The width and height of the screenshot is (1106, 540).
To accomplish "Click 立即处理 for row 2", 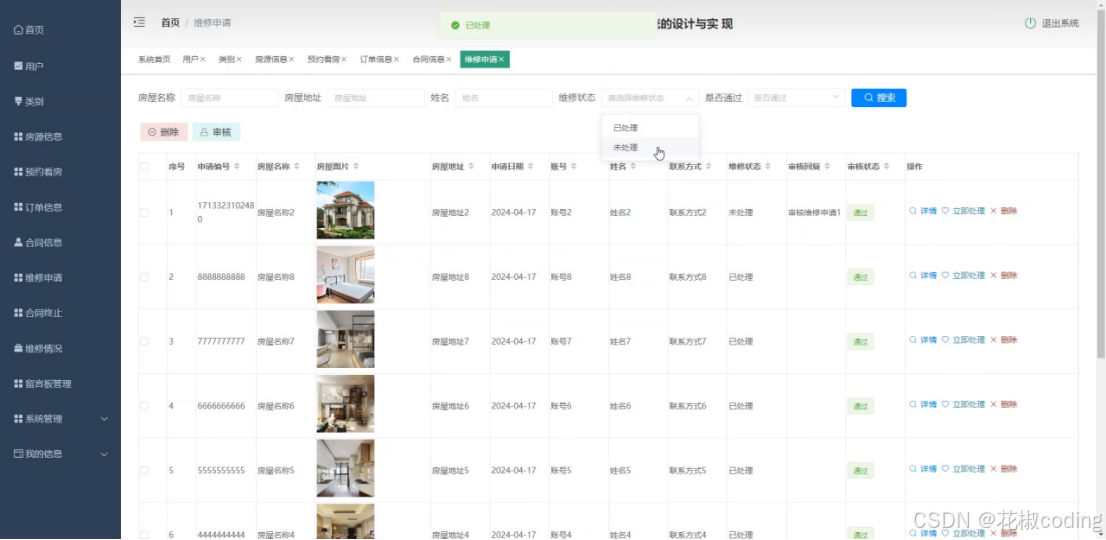I will tap(963, 276).
